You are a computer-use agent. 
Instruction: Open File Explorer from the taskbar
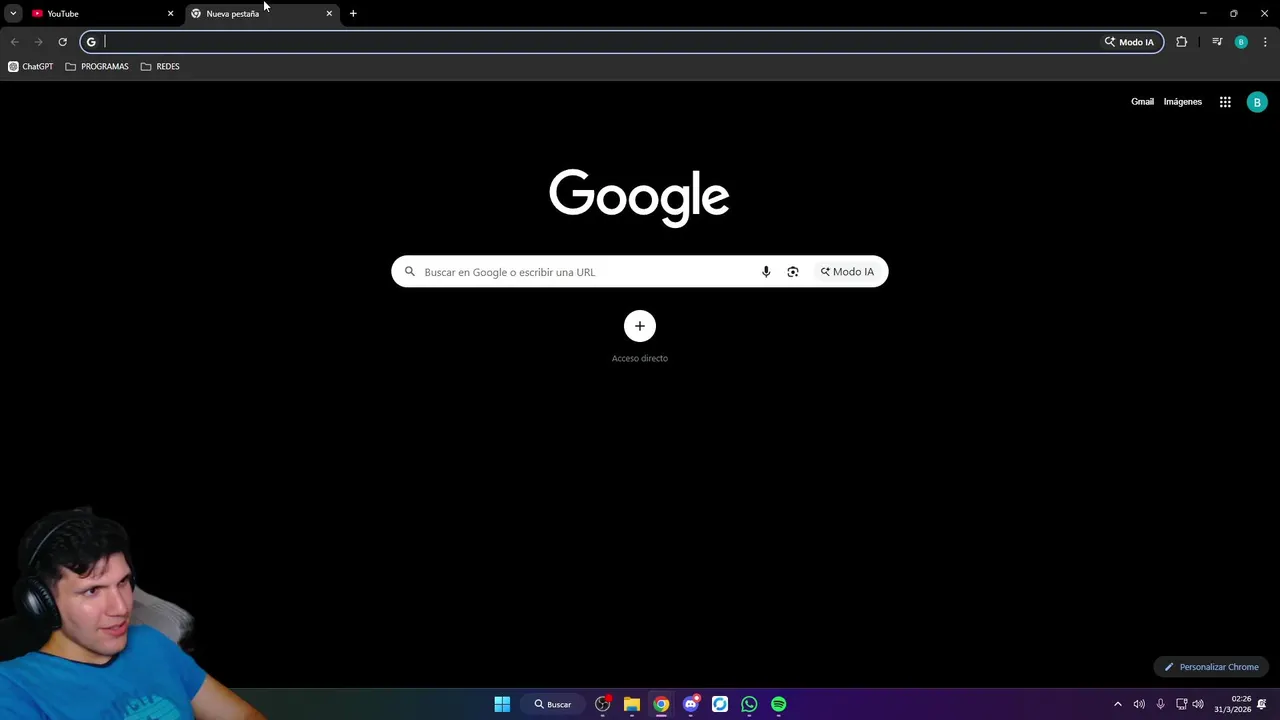(632, 704)
